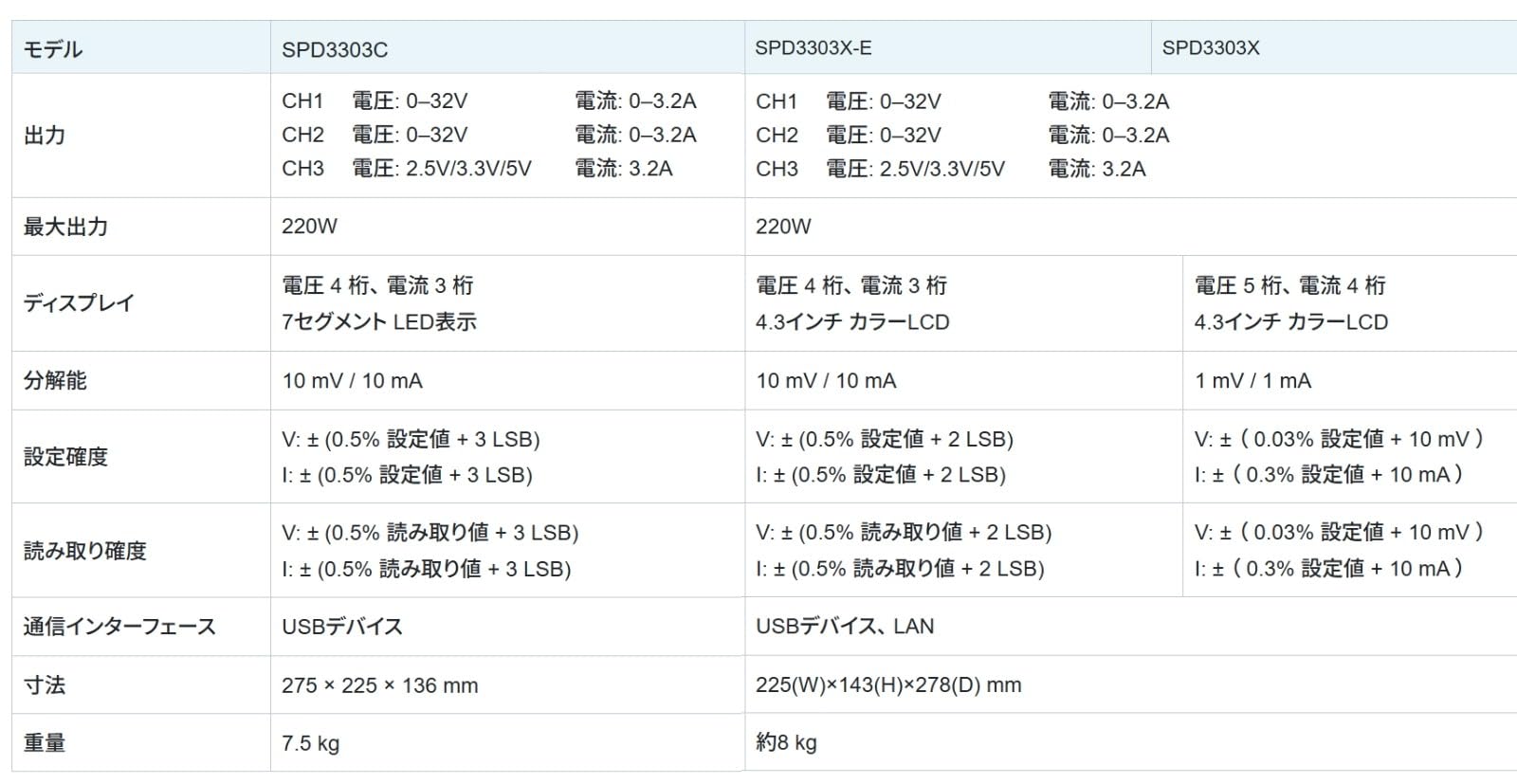Click the SPD3303X model column header
Viewport: 1517px width, 784px height.
(1211, 47)
